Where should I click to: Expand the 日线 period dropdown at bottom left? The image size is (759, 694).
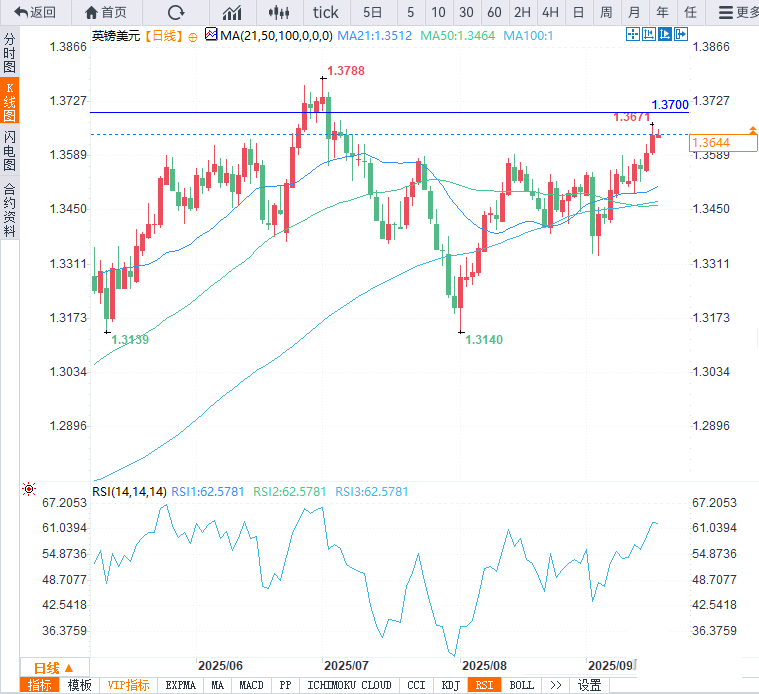pos(53,667)
